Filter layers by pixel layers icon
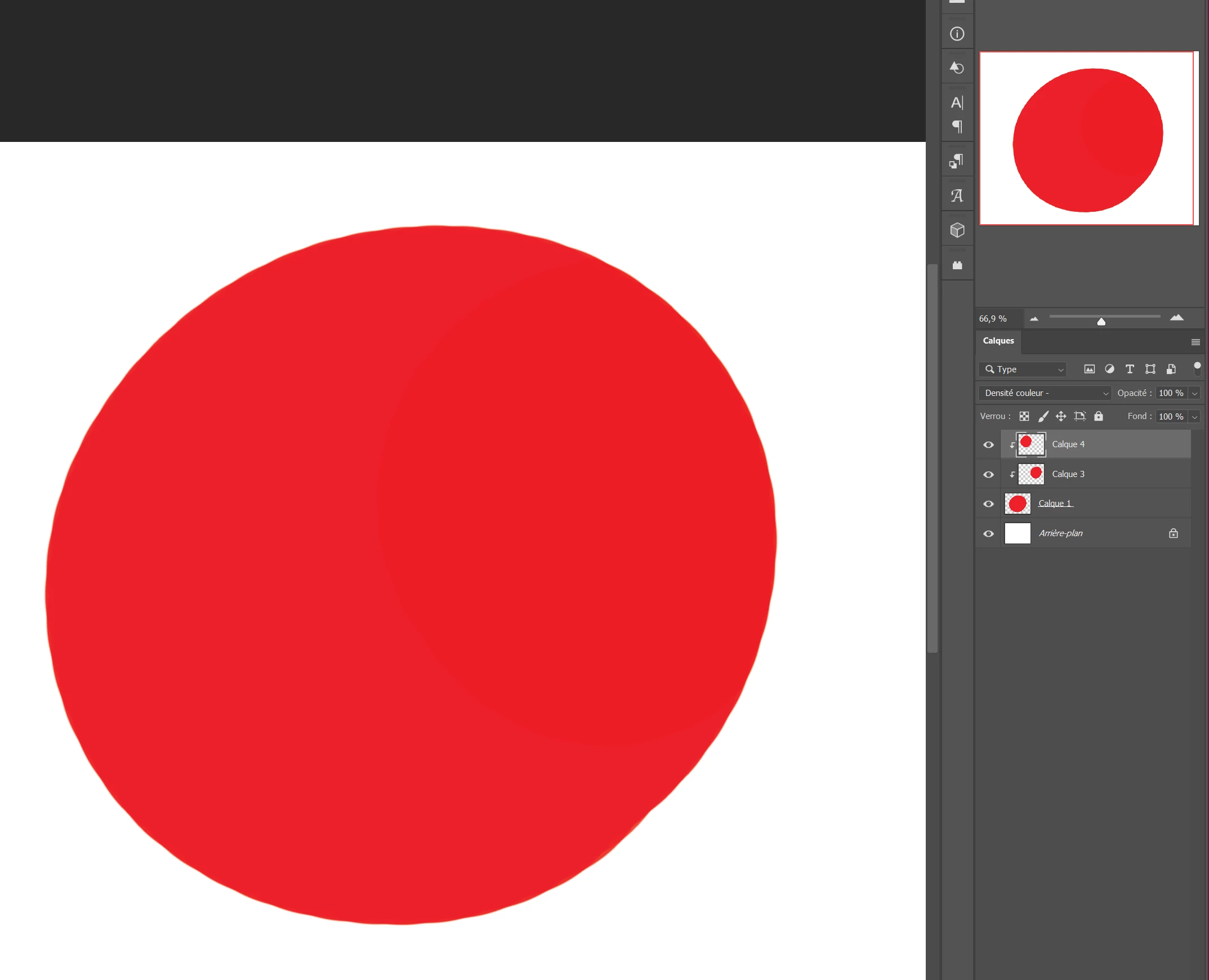 (1090, 369)
